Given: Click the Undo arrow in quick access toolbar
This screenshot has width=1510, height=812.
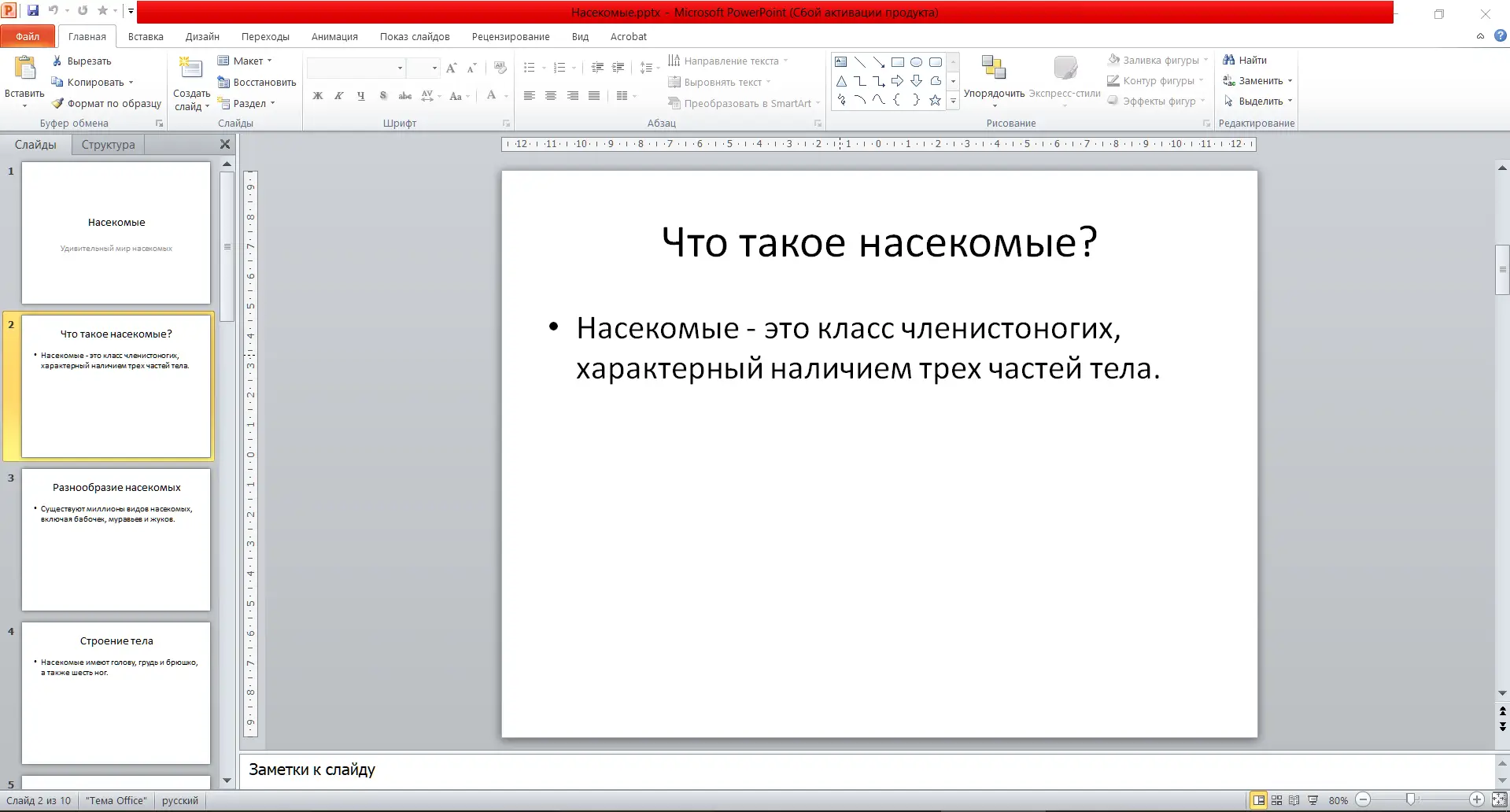Looking at the screenshot, I should [54, 11].
